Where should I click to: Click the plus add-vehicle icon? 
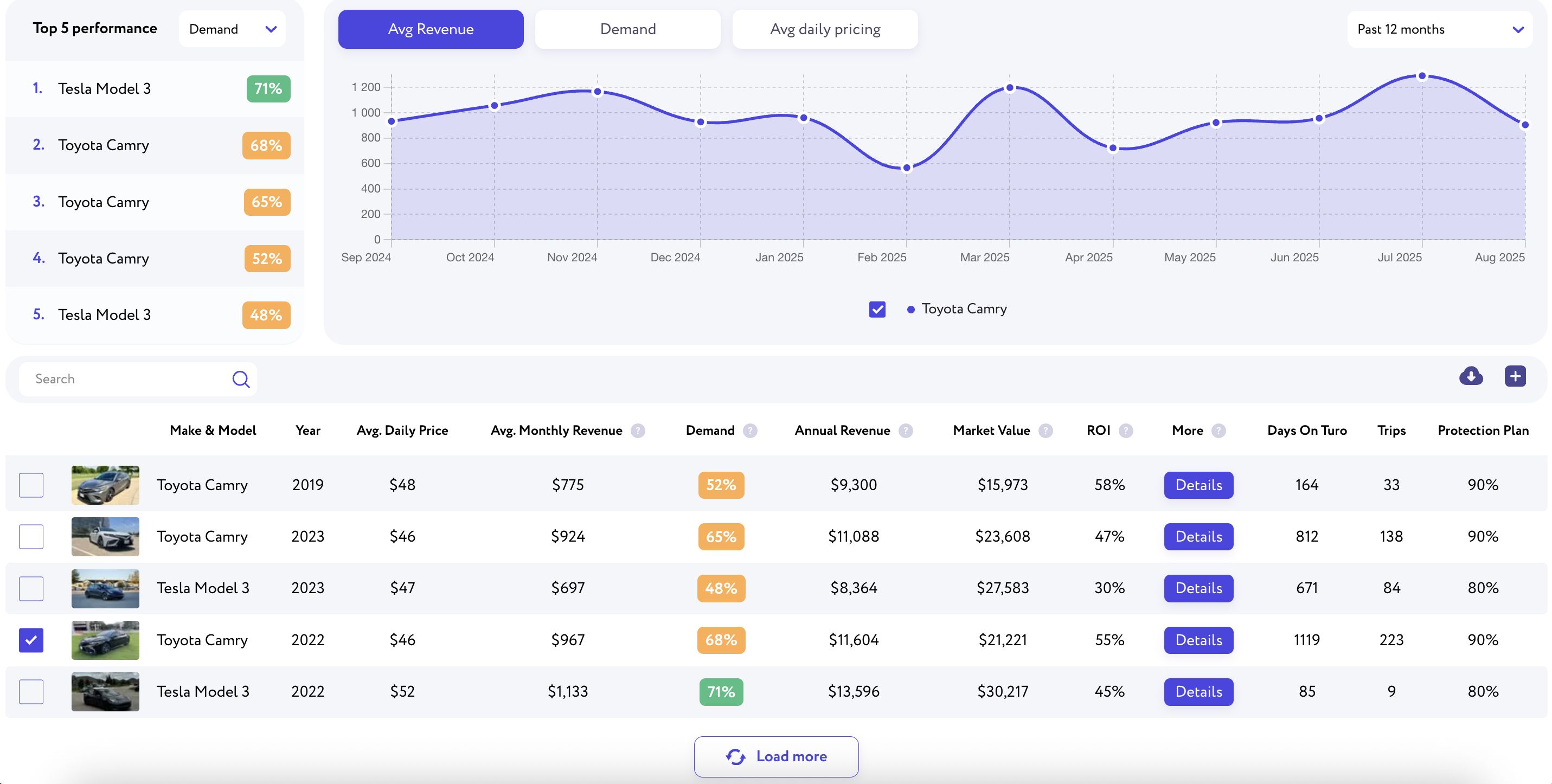1515,376
